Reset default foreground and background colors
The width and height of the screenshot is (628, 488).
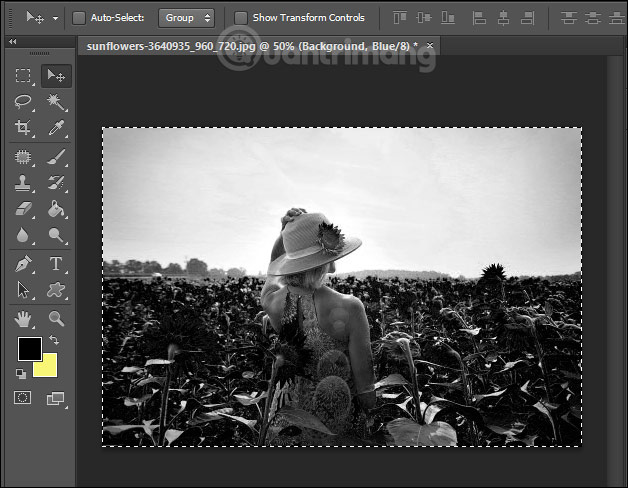click(20, 374)
